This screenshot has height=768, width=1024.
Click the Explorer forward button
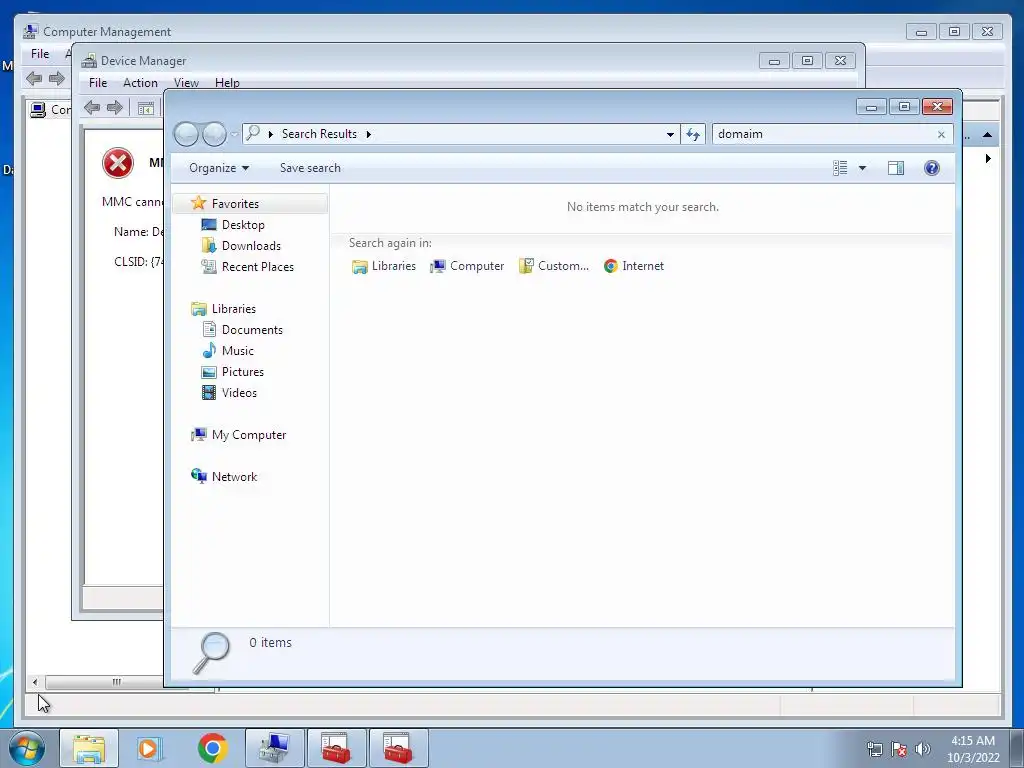(x=214, y=134)
